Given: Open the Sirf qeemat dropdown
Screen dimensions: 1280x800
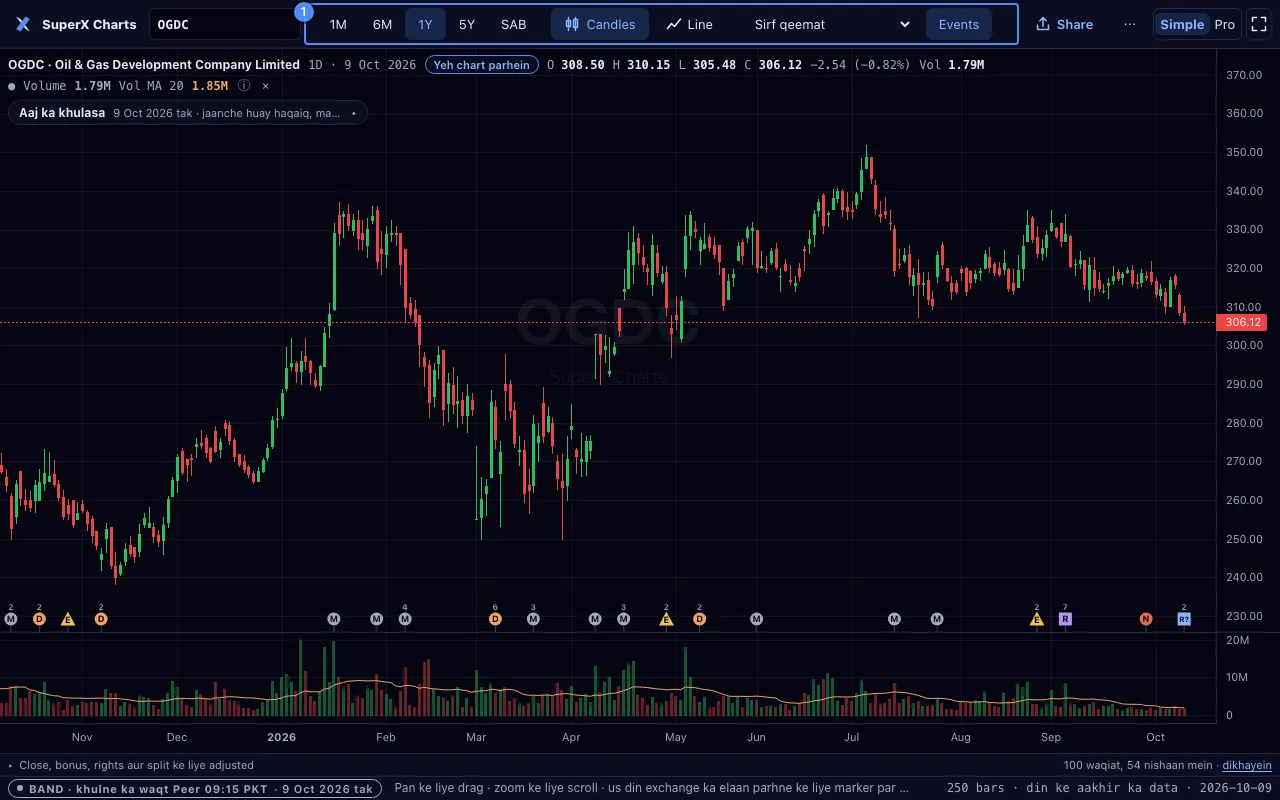Looking at the screenshot, I should (832, 24).
